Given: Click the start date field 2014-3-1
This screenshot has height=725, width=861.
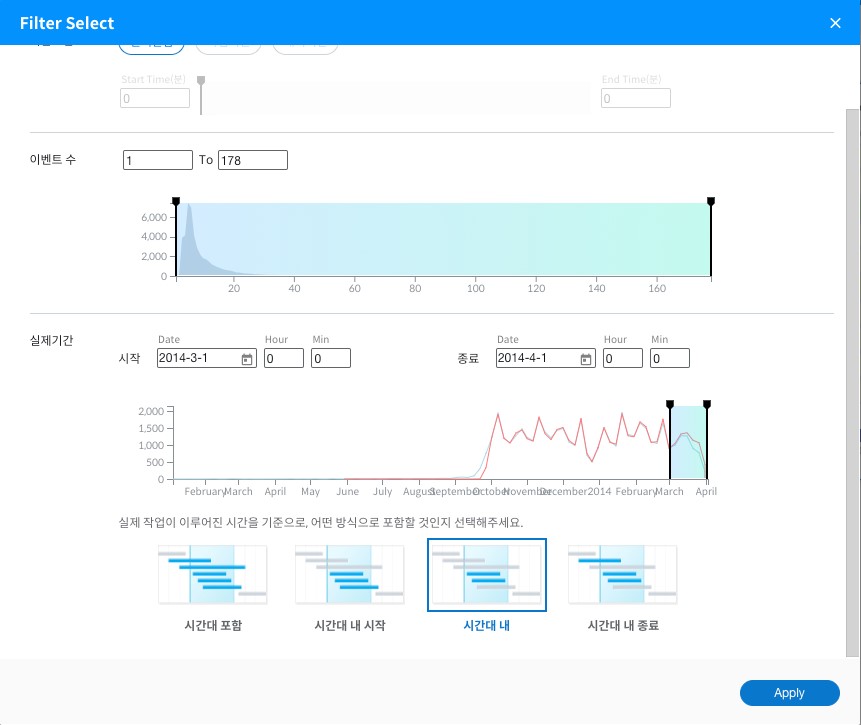Looking at the screenshot, I should pyautogui.click(x=198, y=359).
